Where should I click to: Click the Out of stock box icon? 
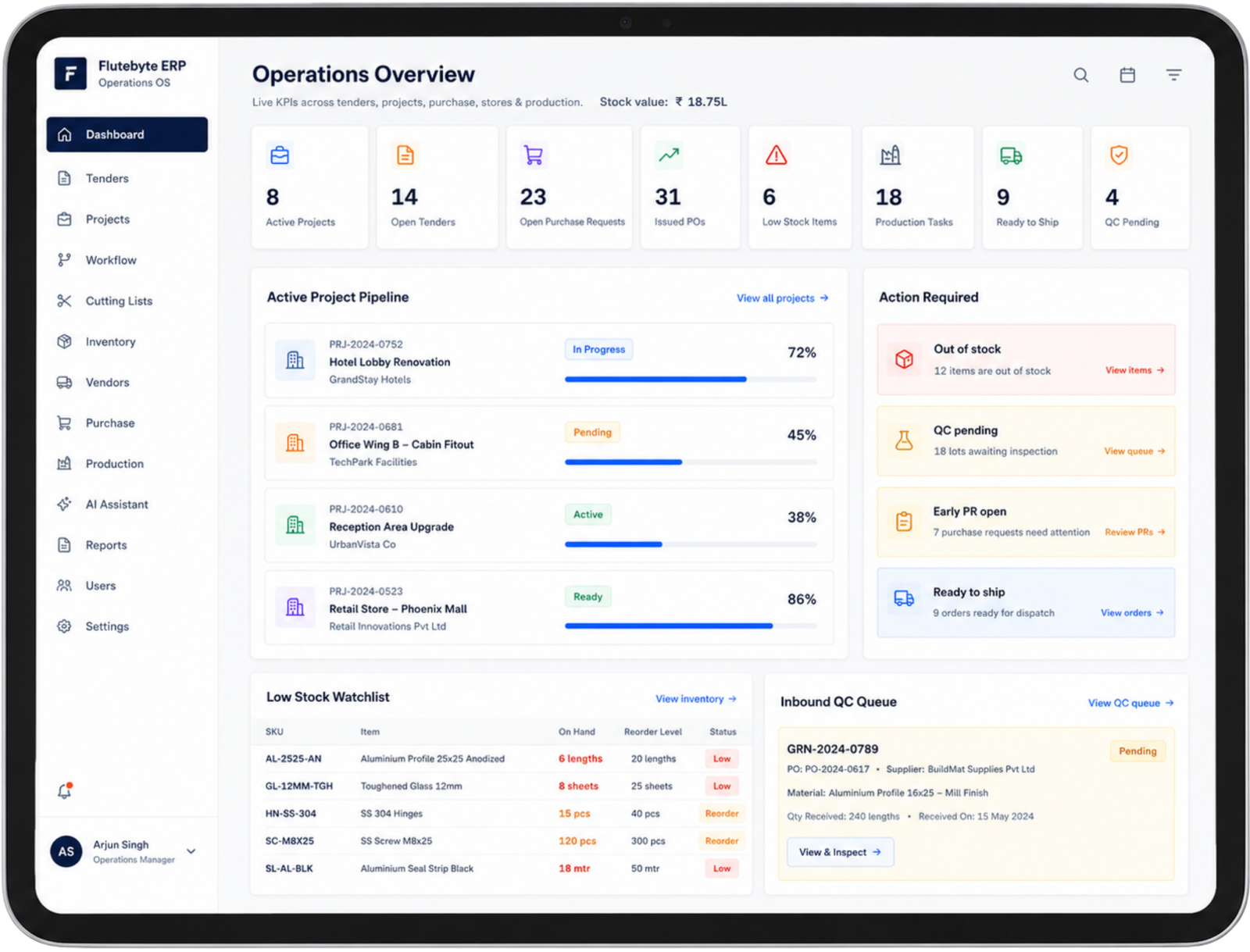(904, 359)
